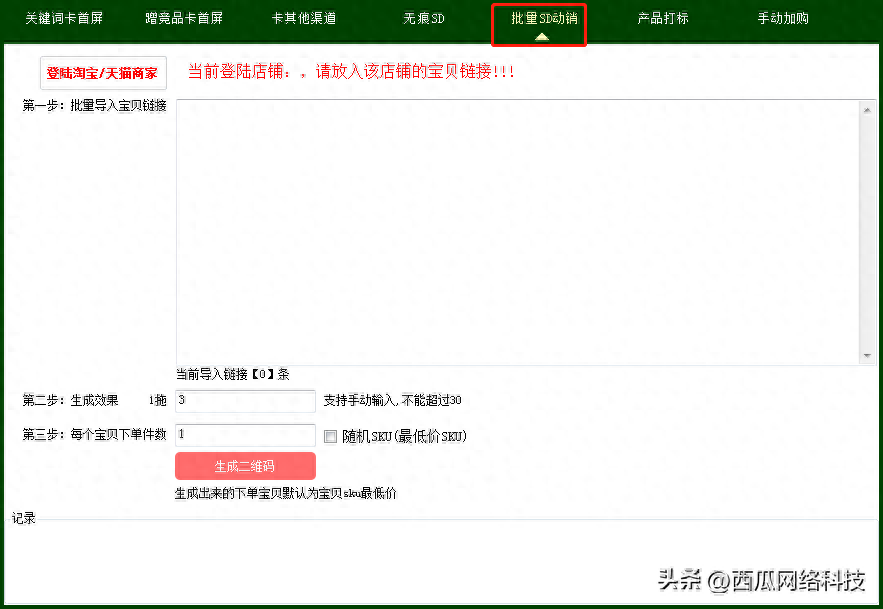Screen dimensions: 883x609
Task: Click the 批量SD动销 tab
Action: click(543, 19)
